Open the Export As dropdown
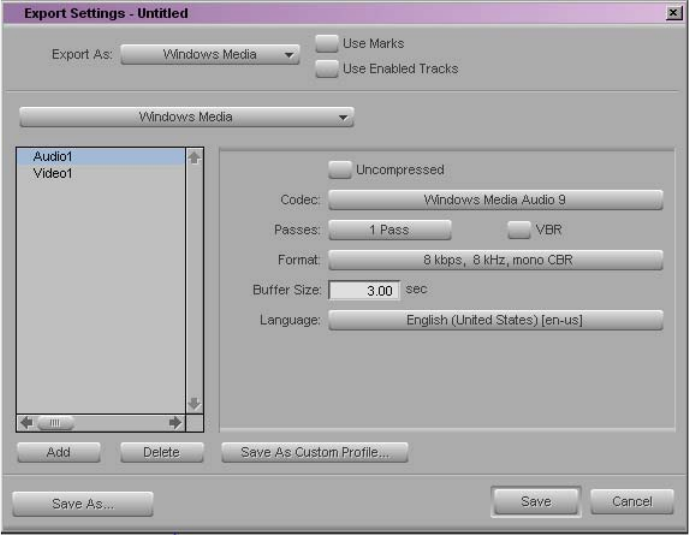This screenshot has width=689, height=535. point(210,54)
